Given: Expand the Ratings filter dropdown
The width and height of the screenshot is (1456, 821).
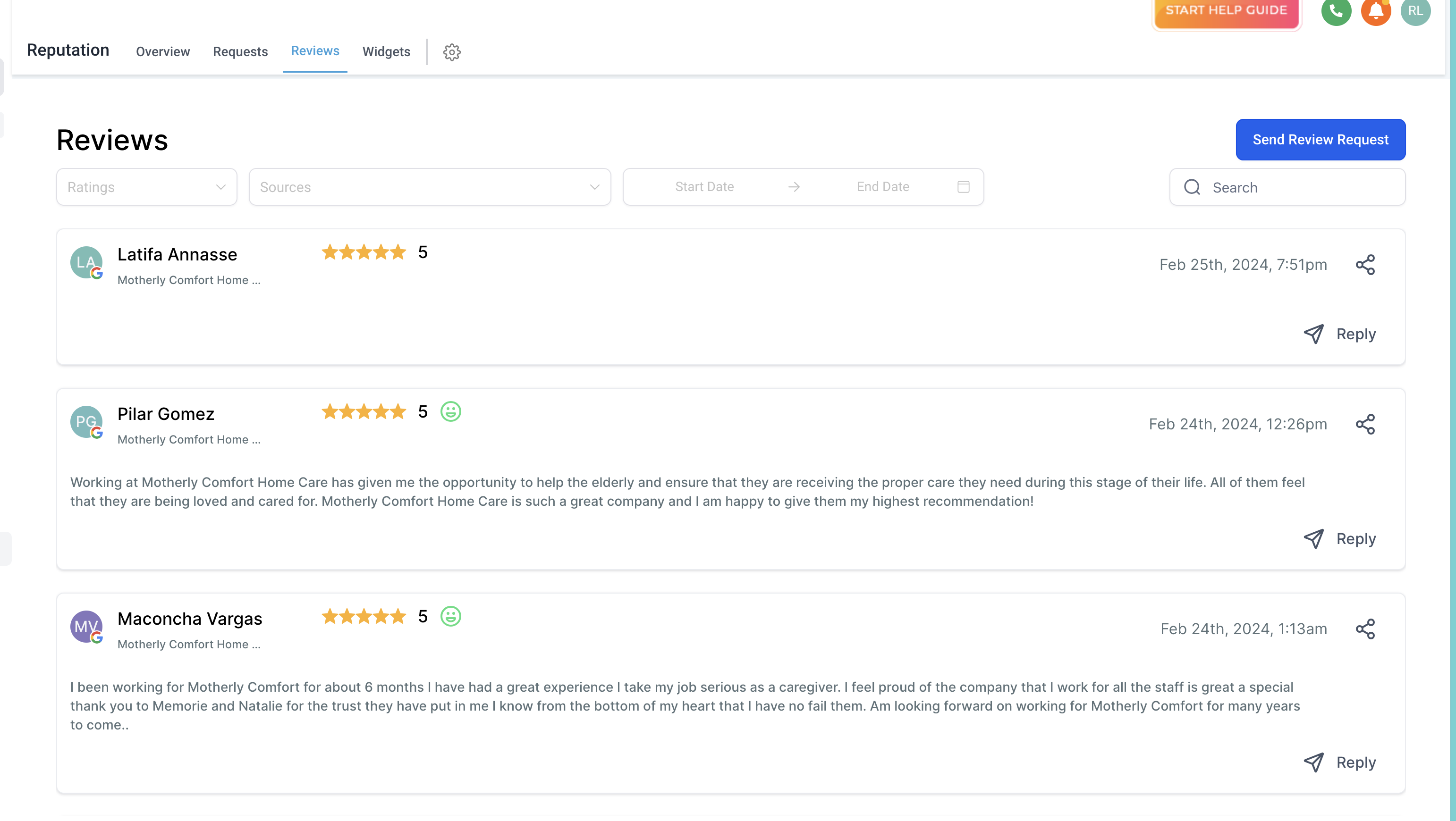Looking at the screenshot, I should (x=146, y=187).
